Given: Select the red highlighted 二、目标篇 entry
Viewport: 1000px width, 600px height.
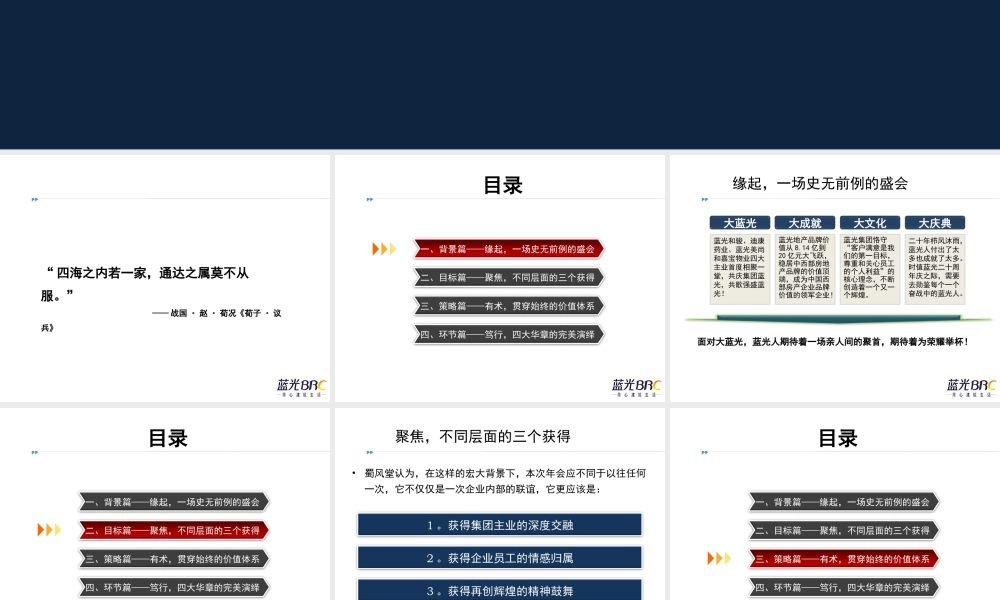Looking at the screenshot, I should tap(173, 530).
